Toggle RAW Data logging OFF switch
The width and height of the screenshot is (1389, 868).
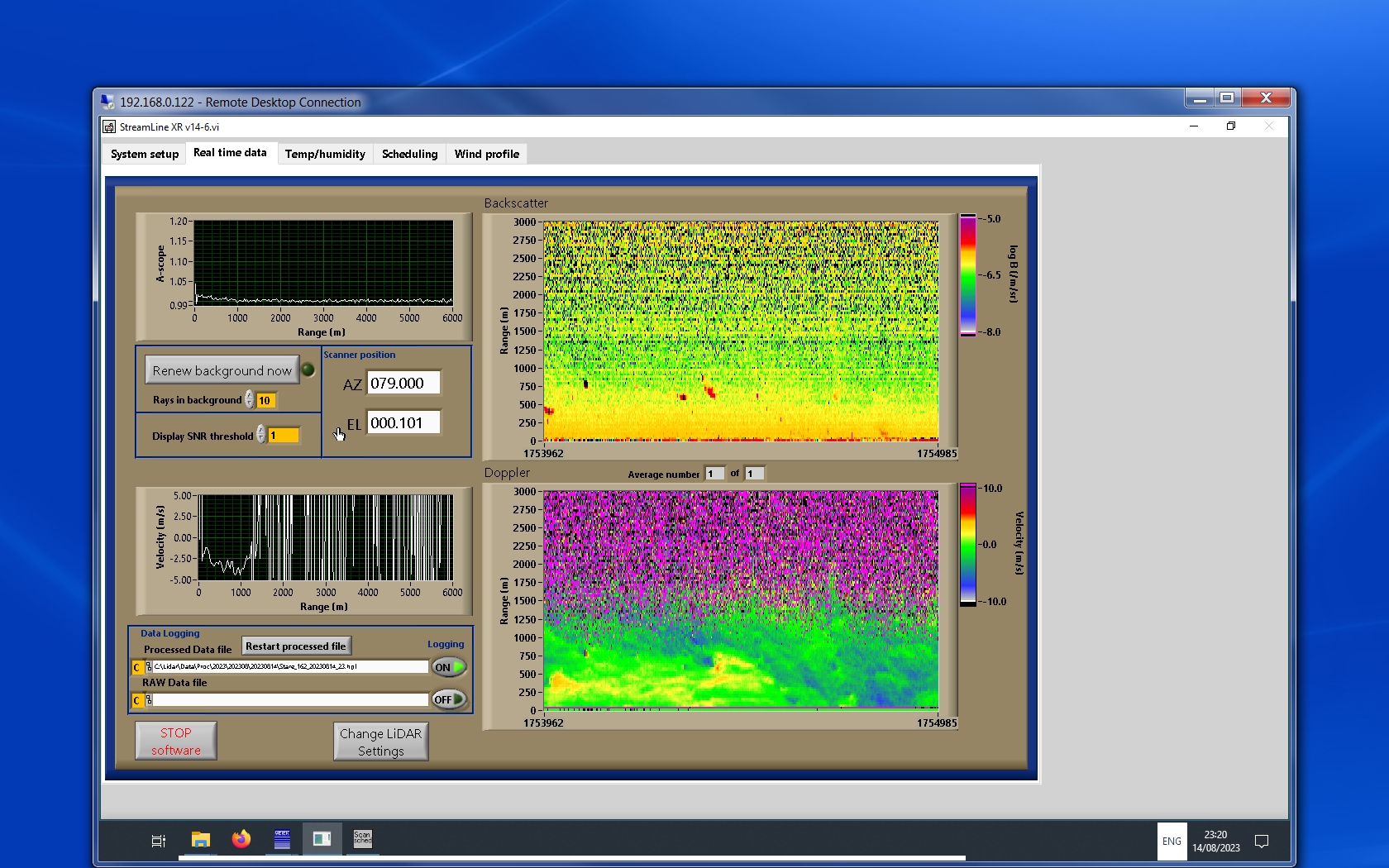[x=449, y=699]
